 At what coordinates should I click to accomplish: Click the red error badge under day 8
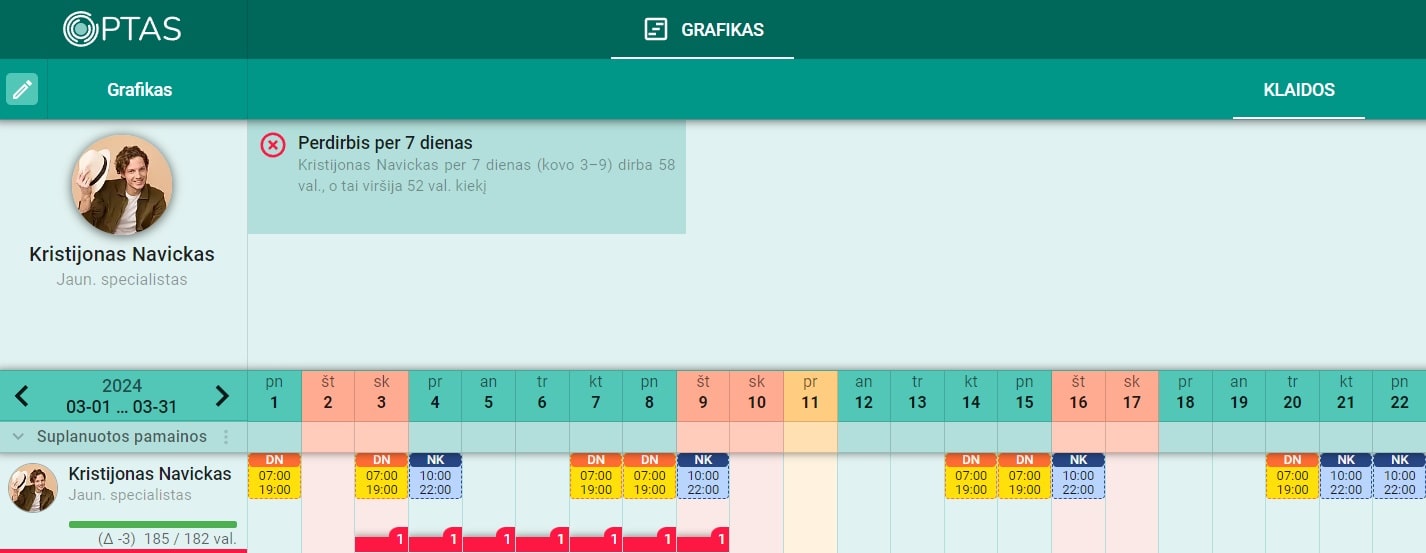click(650, 540)
